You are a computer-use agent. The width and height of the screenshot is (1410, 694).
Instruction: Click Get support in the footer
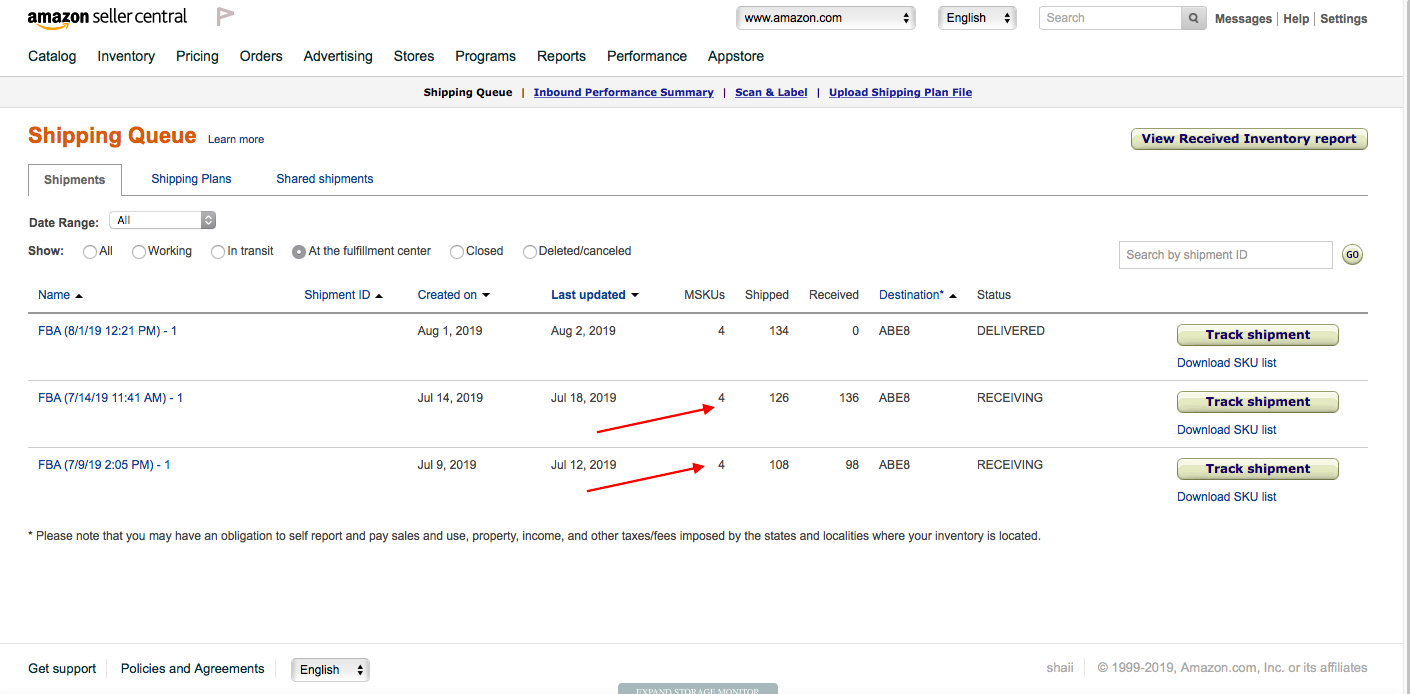[x=62, y=669]
